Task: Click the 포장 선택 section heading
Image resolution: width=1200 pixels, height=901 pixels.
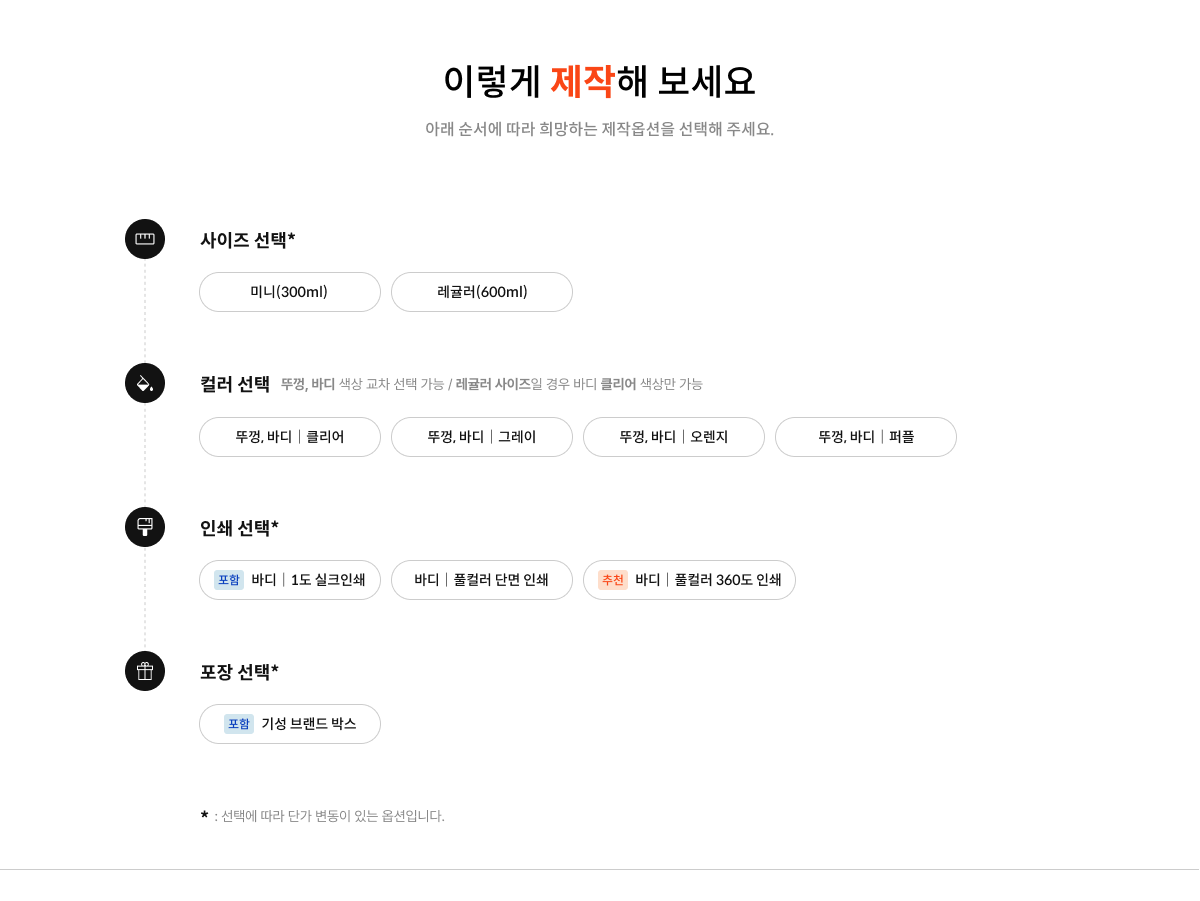Action: coord(239,672)
